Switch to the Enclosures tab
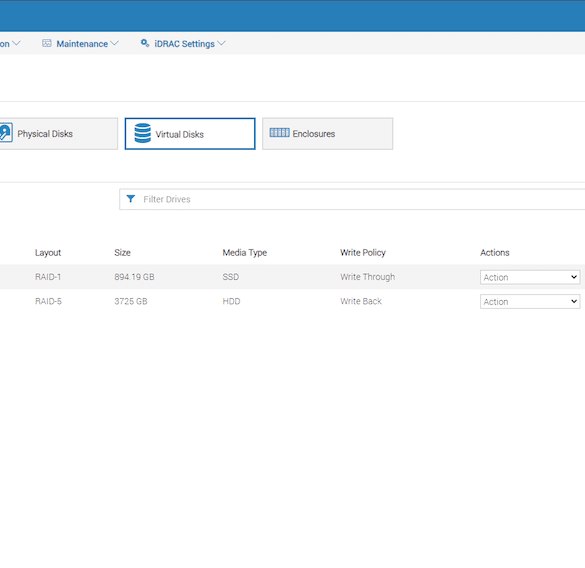 click(x=328, y=134)
